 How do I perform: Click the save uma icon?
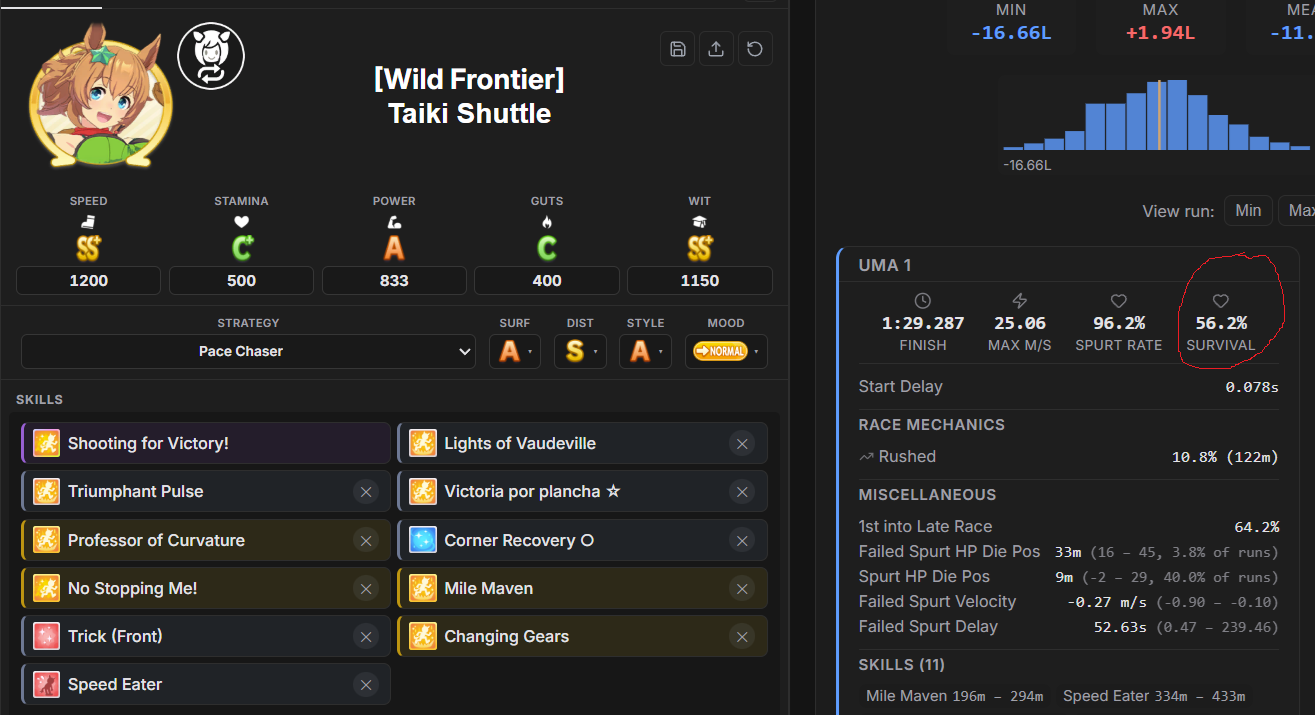[x=678, y=49]
